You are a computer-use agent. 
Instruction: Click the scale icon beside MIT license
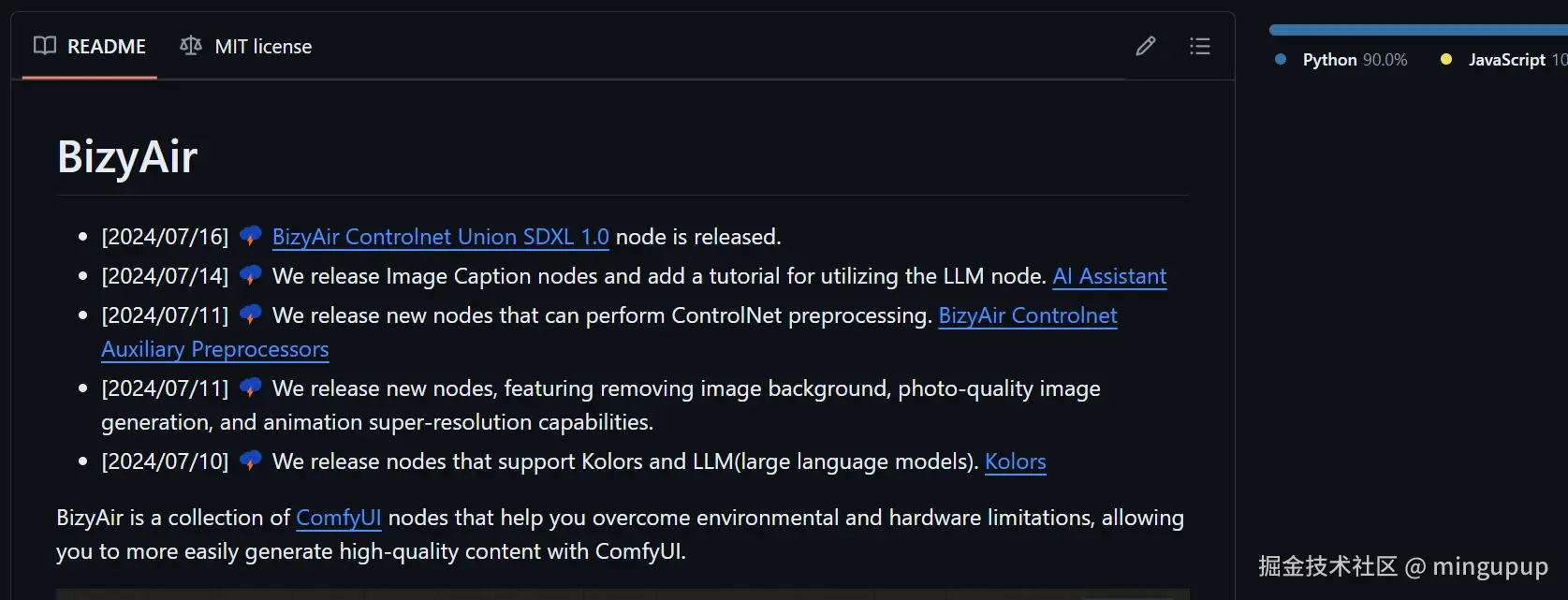(191, 46)
